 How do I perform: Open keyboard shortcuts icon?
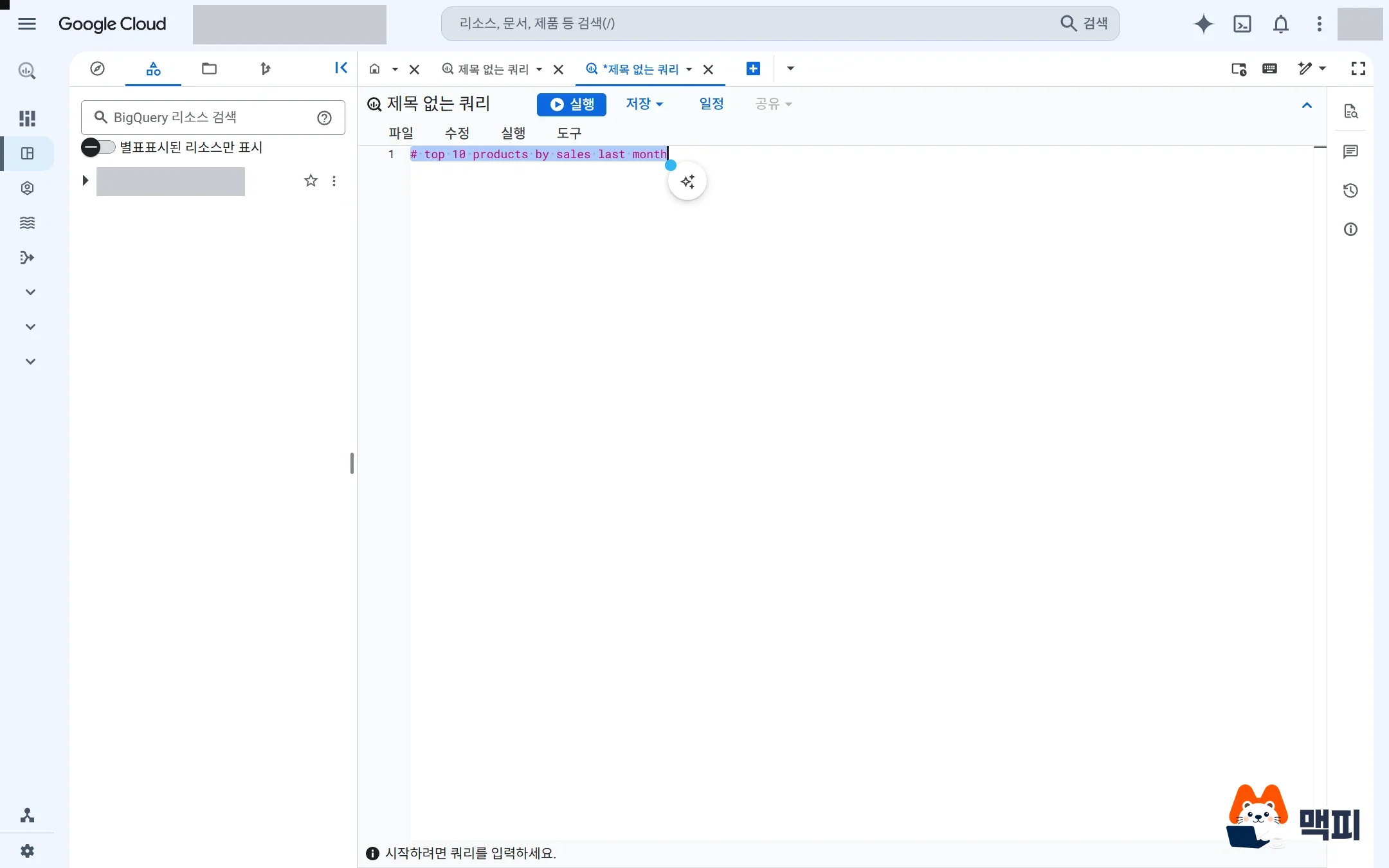[1269, 69]
